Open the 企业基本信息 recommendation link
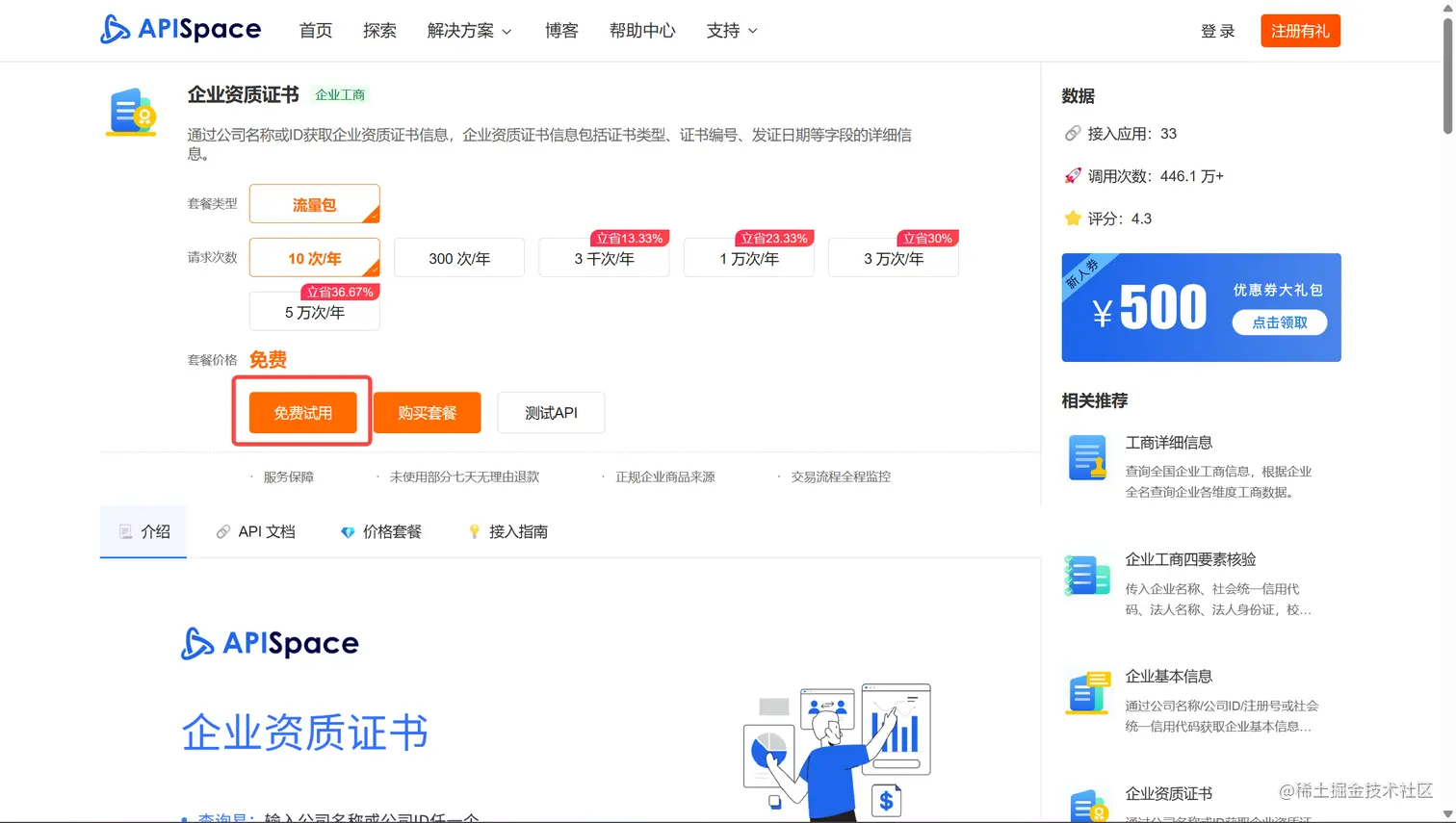 coord(1168,677)
